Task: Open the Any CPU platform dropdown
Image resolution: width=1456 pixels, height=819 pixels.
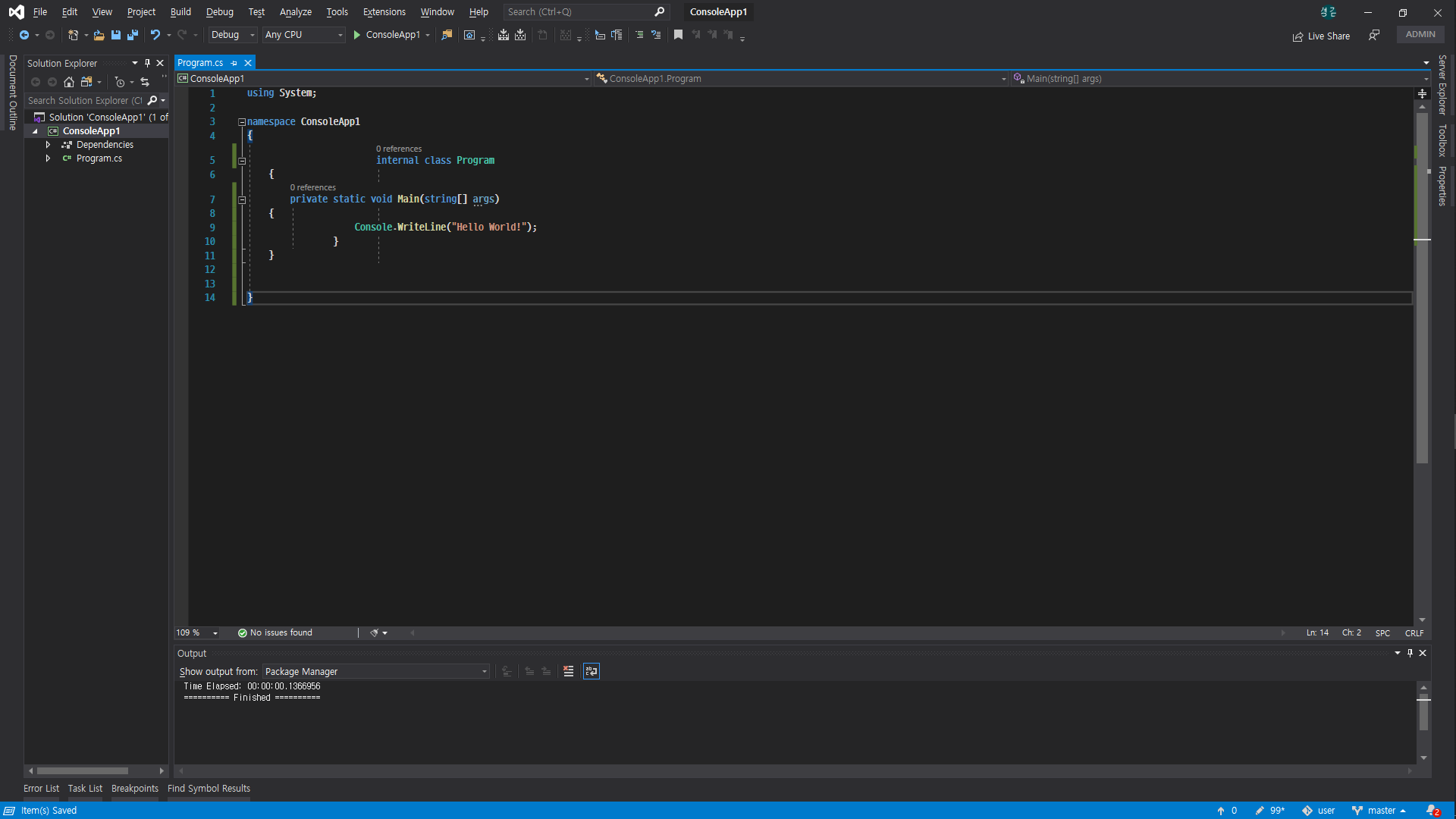Action: [303, 35]
